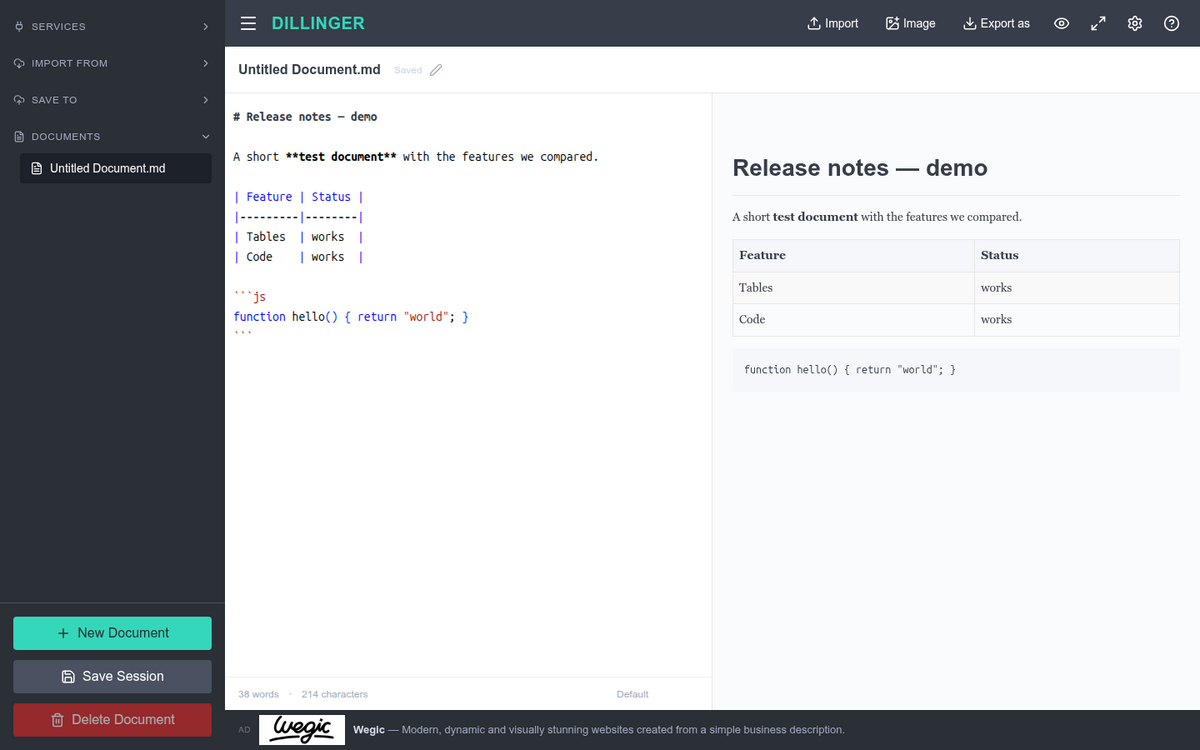
Task: Click the Wegic advertisement text
Action: [599, 729]
